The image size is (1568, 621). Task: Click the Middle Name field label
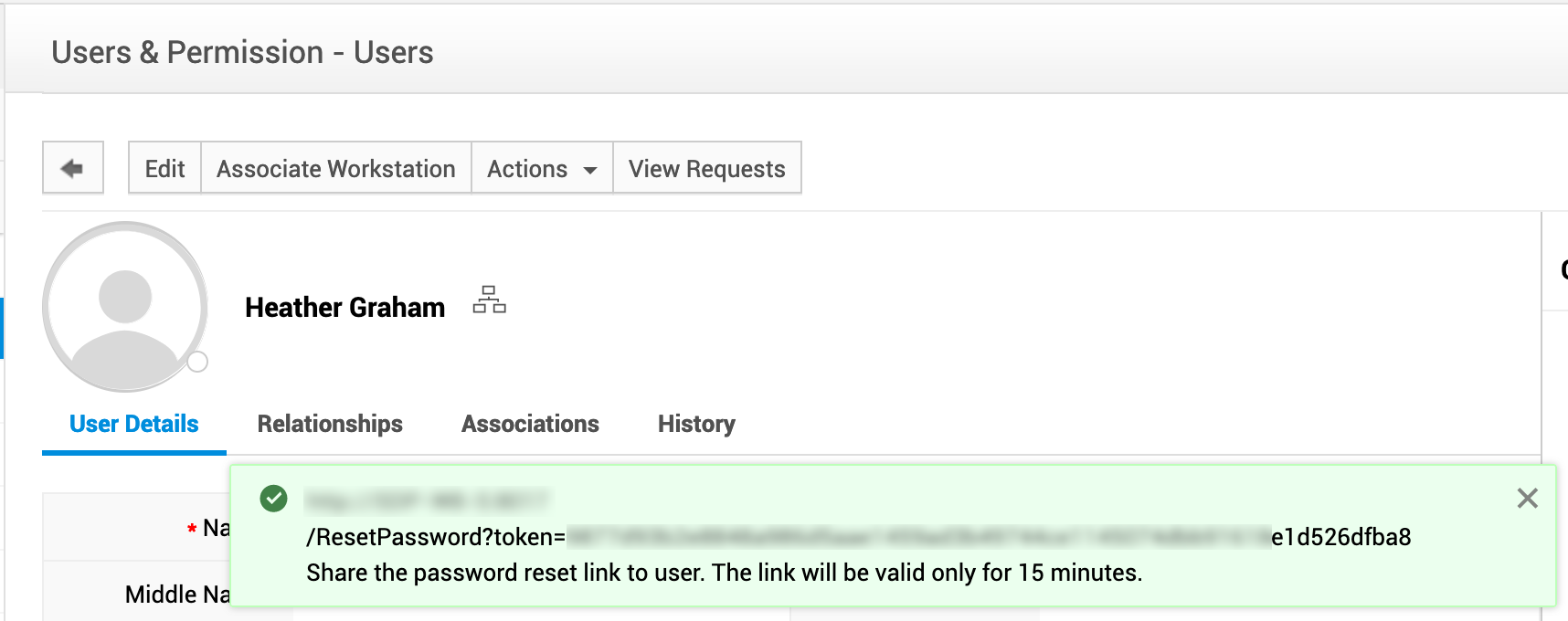click(x=177, y=595)
